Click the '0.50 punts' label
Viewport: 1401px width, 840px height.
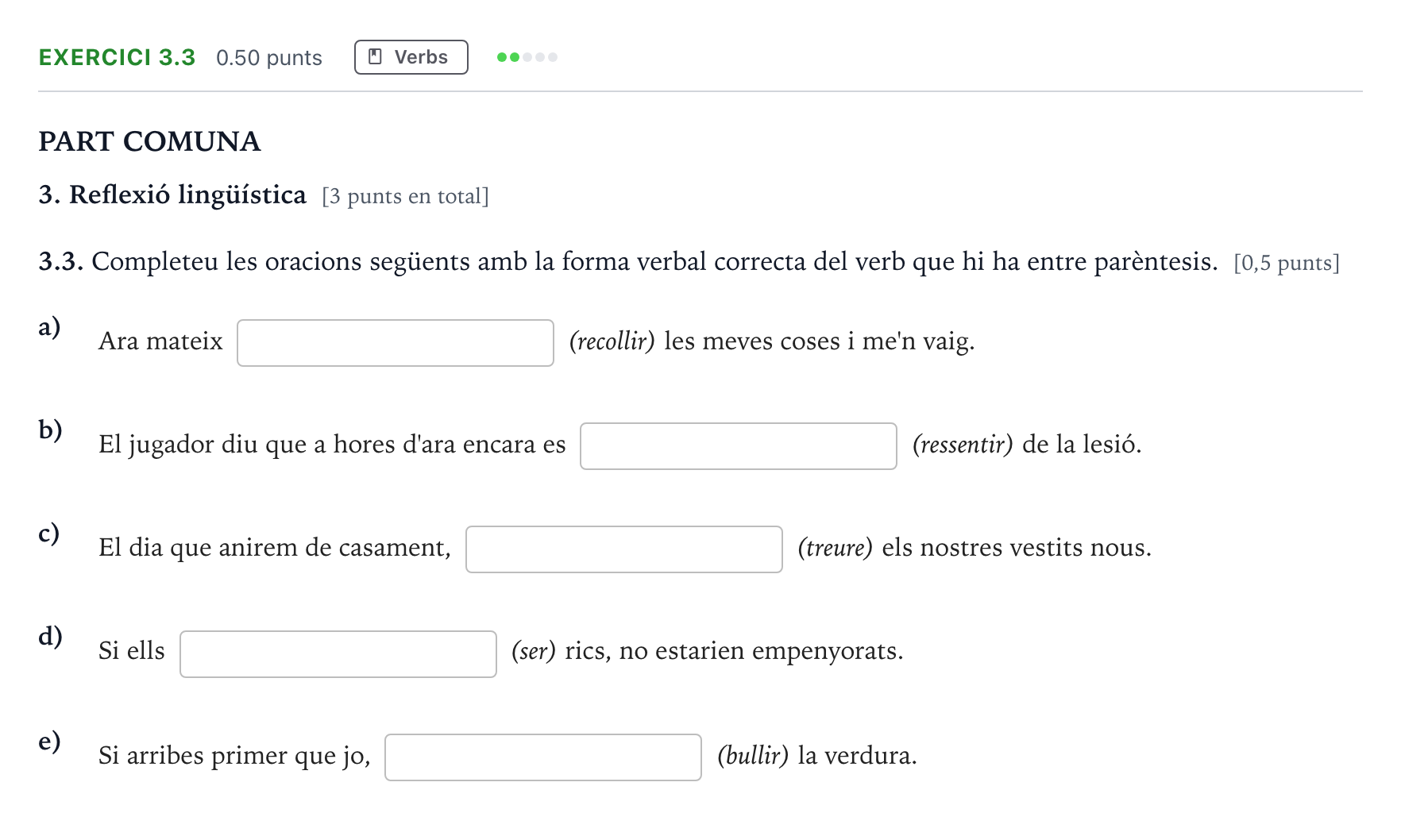pyautogui.click(x=269, y=58)
